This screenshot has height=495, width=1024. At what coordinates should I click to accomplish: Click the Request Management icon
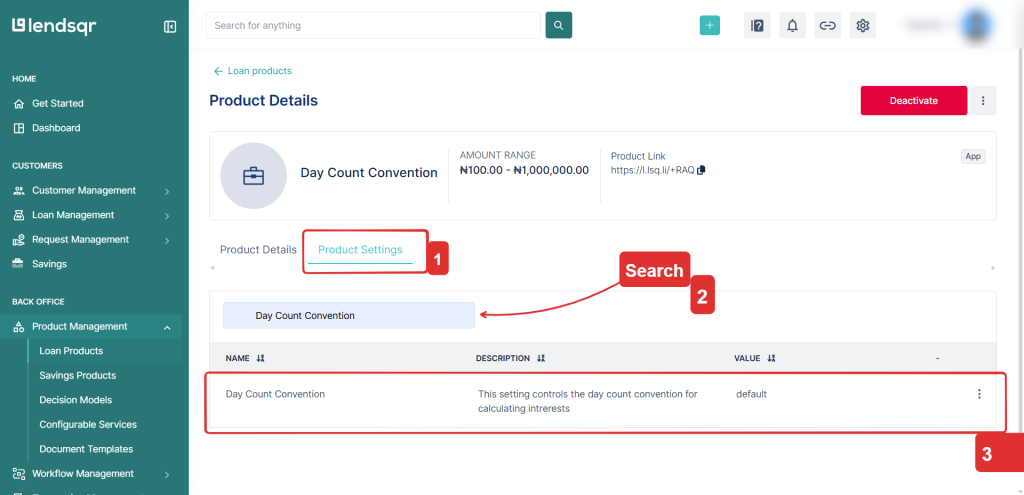coord(19,240)
